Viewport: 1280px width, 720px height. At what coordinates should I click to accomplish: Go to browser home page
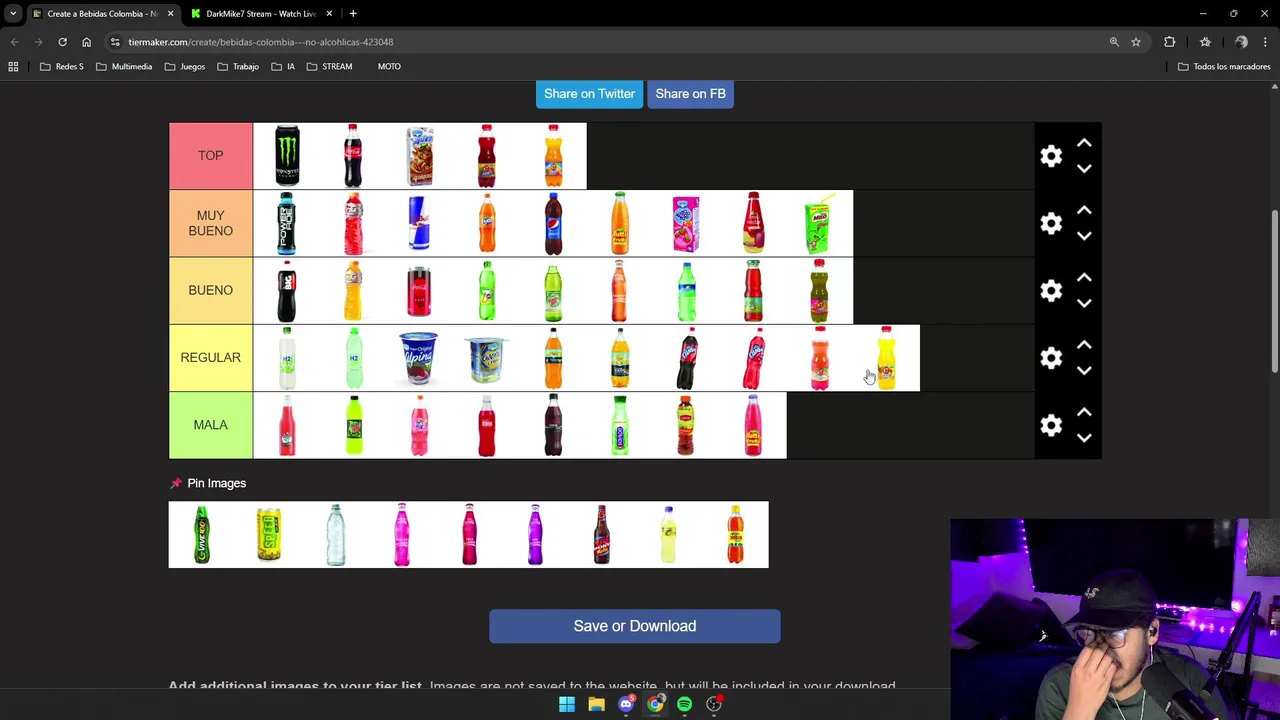tap(86, 42)
